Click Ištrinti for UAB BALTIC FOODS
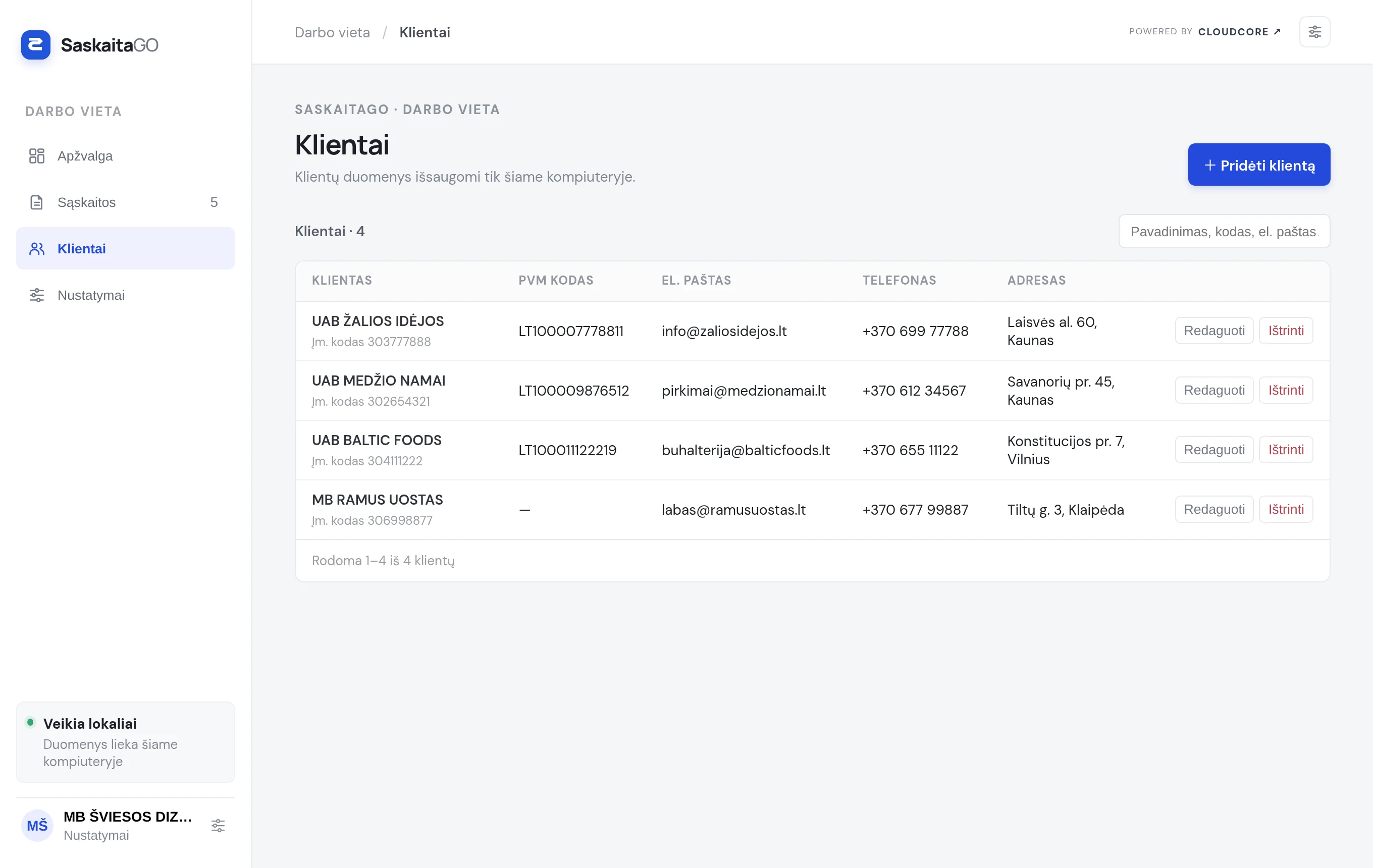The width and height of the screenshot is (1373, 868). [1286, 450]
